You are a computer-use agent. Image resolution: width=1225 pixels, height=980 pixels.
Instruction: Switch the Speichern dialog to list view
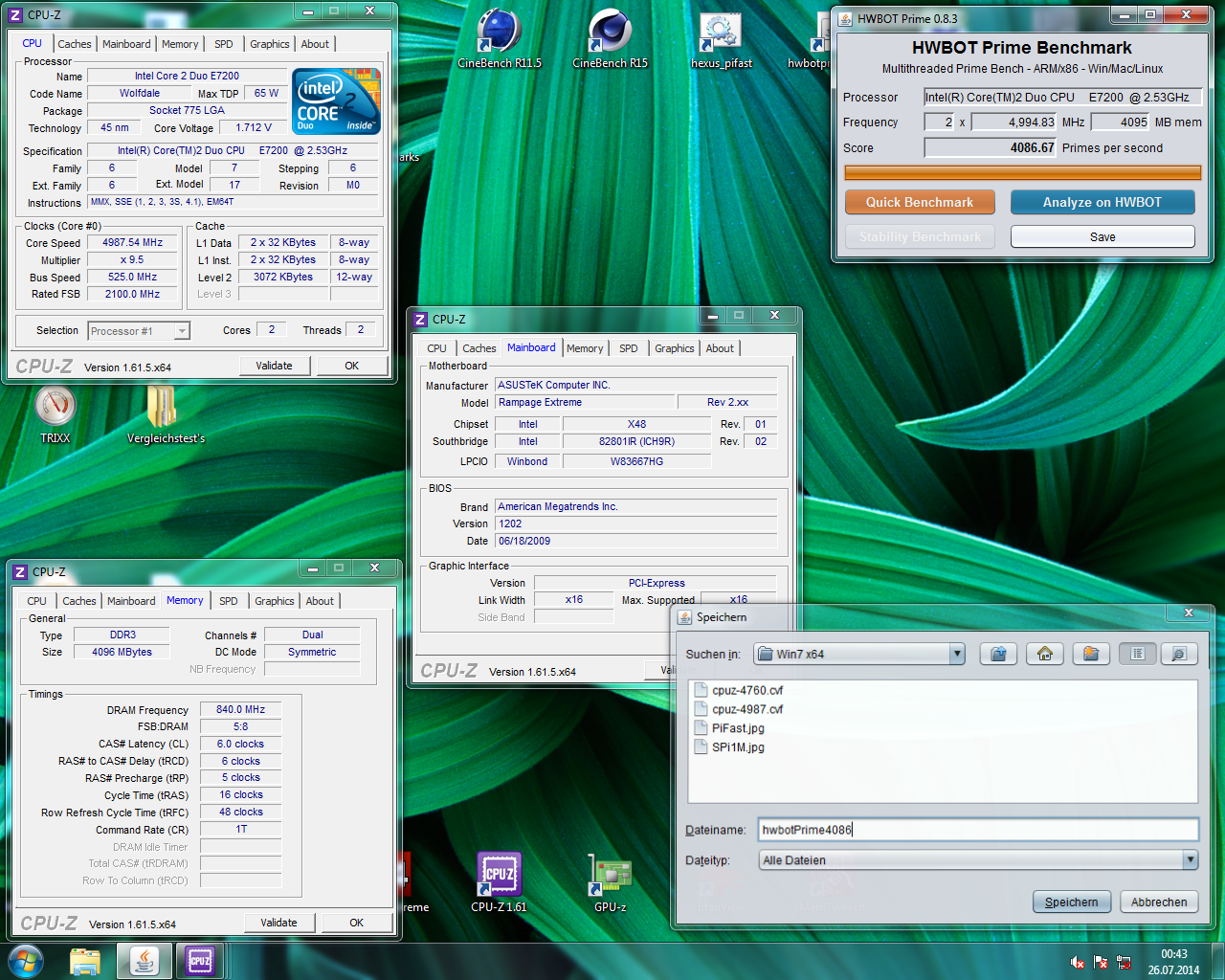[1137, 654]
